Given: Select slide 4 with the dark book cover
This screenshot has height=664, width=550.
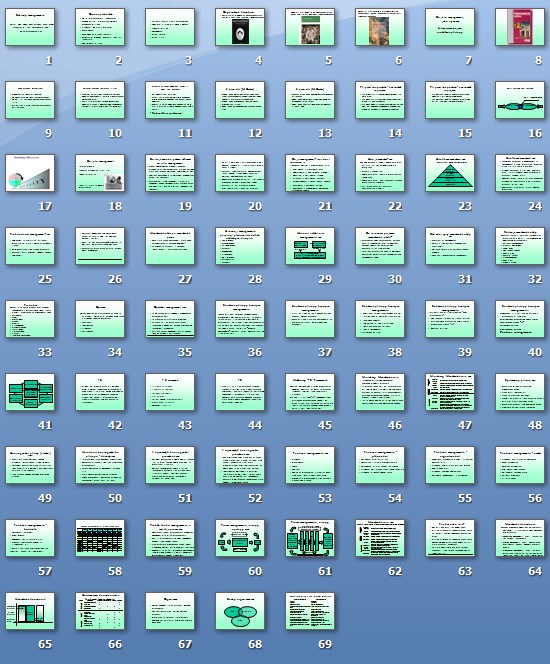Looking at the screenshot, I should (x=240, y=27).
